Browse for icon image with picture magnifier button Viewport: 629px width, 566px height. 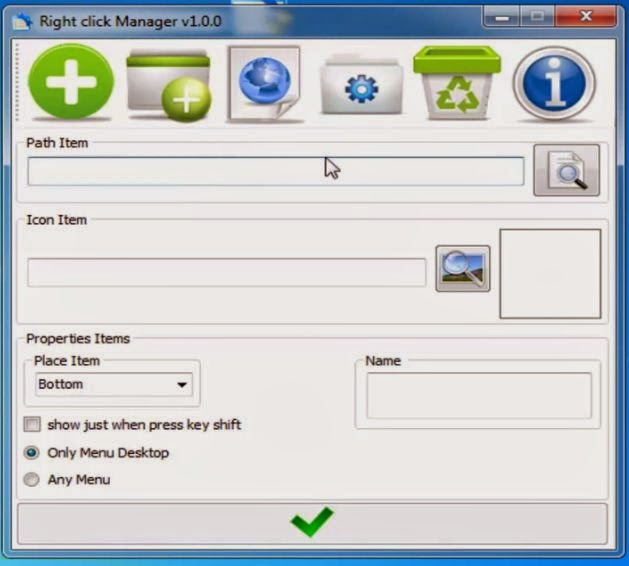463,268
